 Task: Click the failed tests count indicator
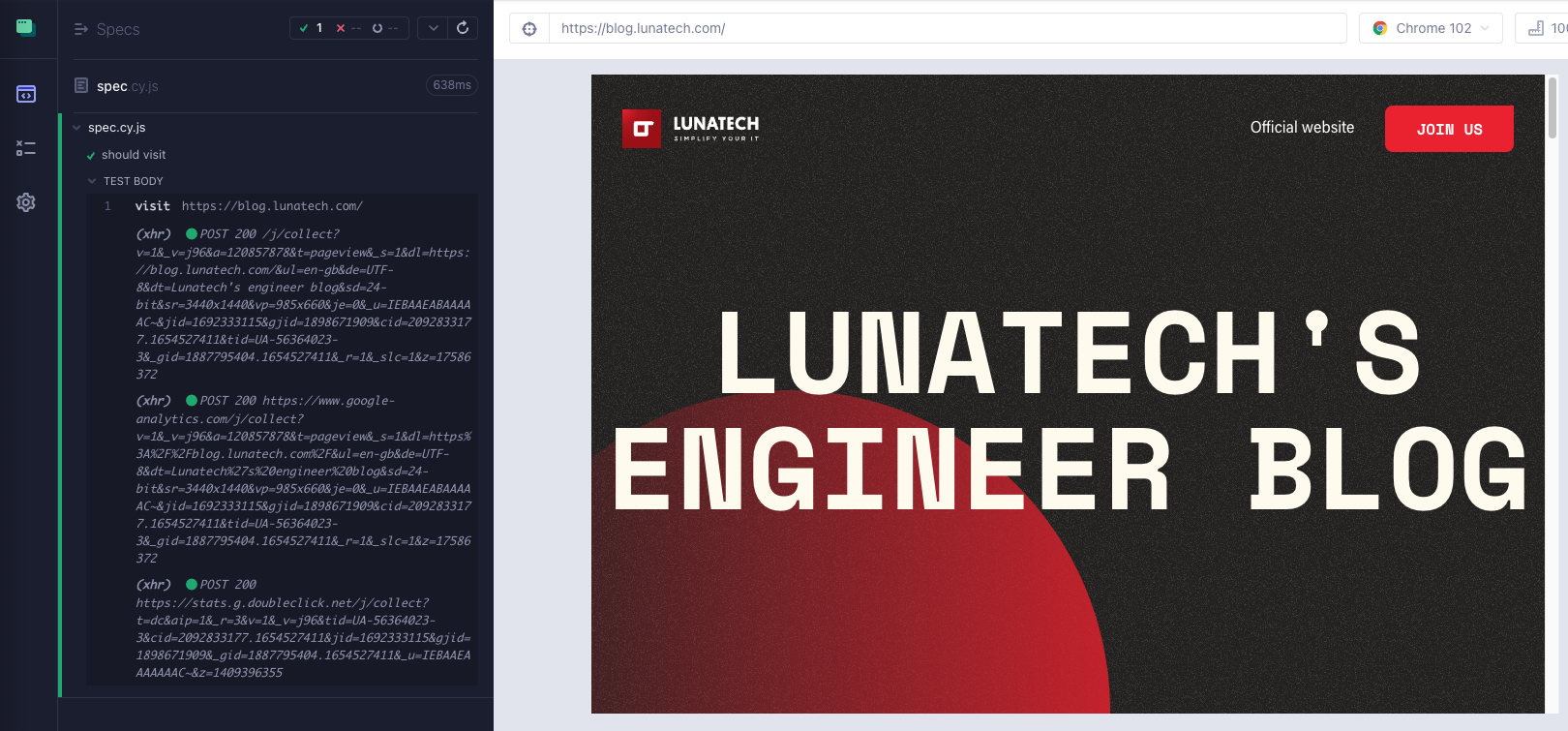pos(348,28)
